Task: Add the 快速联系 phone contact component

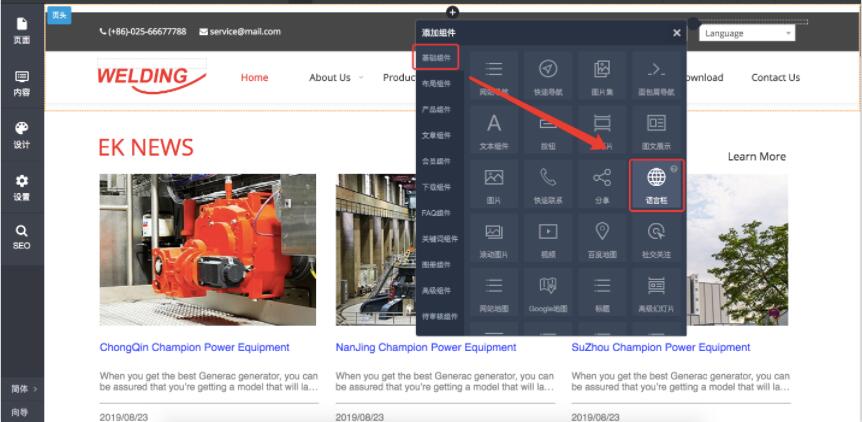Action: pos(548,184)
